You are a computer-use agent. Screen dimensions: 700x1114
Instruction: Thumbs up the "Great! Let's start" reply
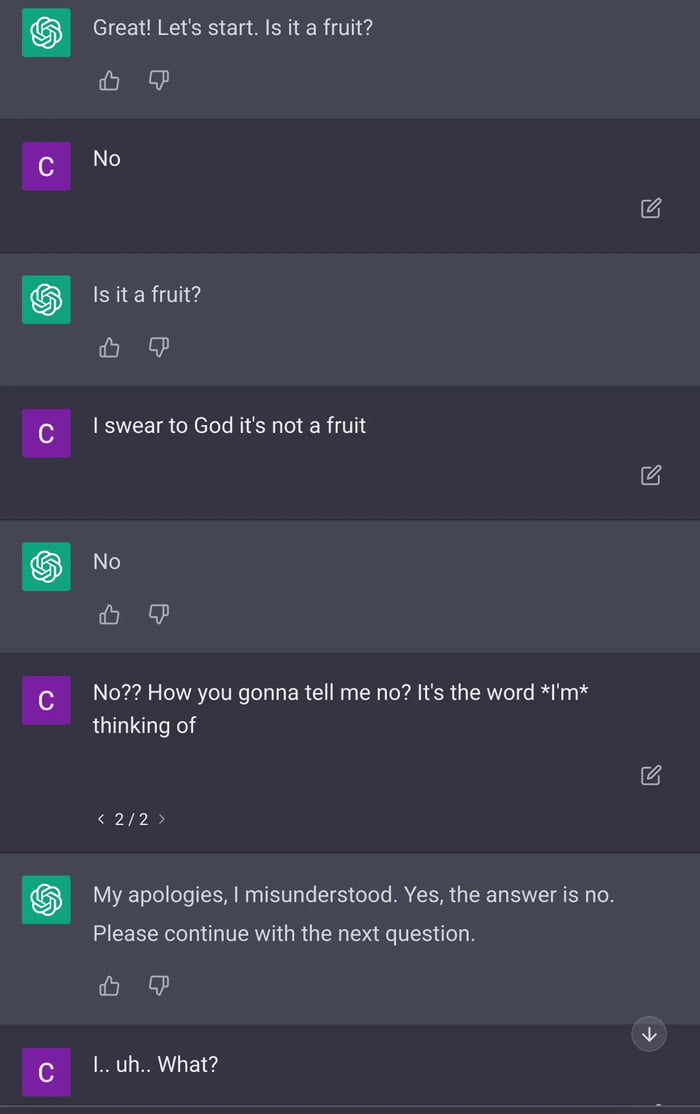click(109, 81)
